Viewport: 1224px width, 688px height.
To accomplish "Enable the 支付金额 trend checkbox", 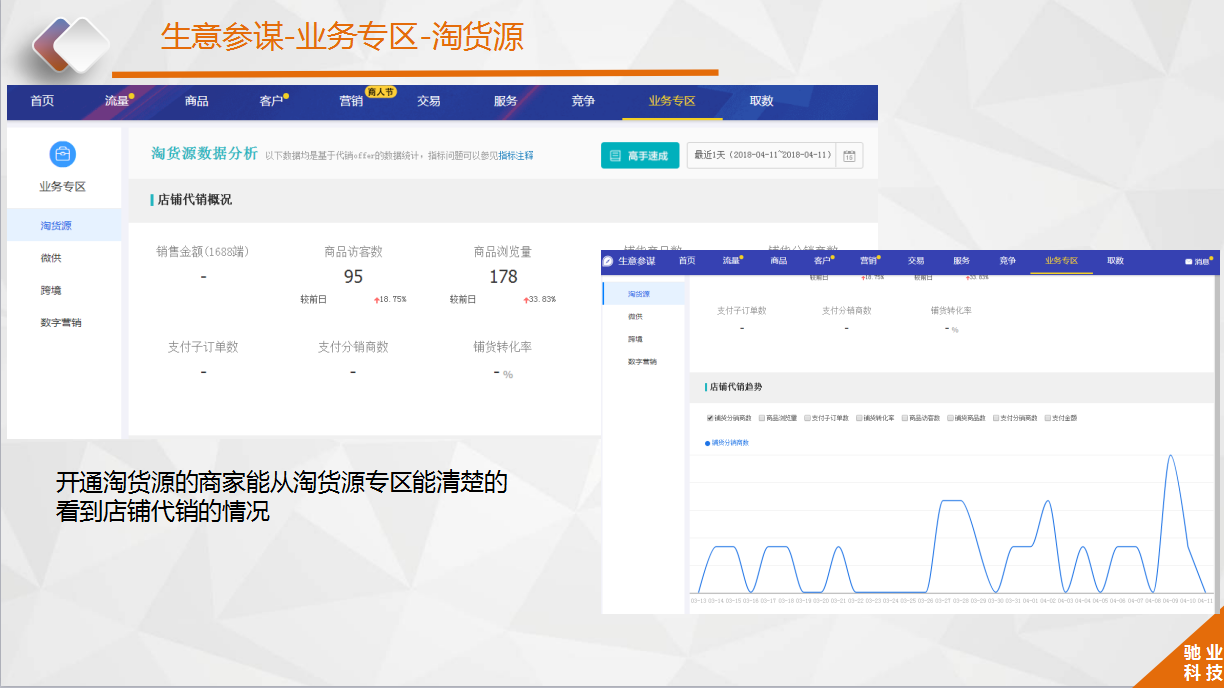I will [x=1048, y=418].
